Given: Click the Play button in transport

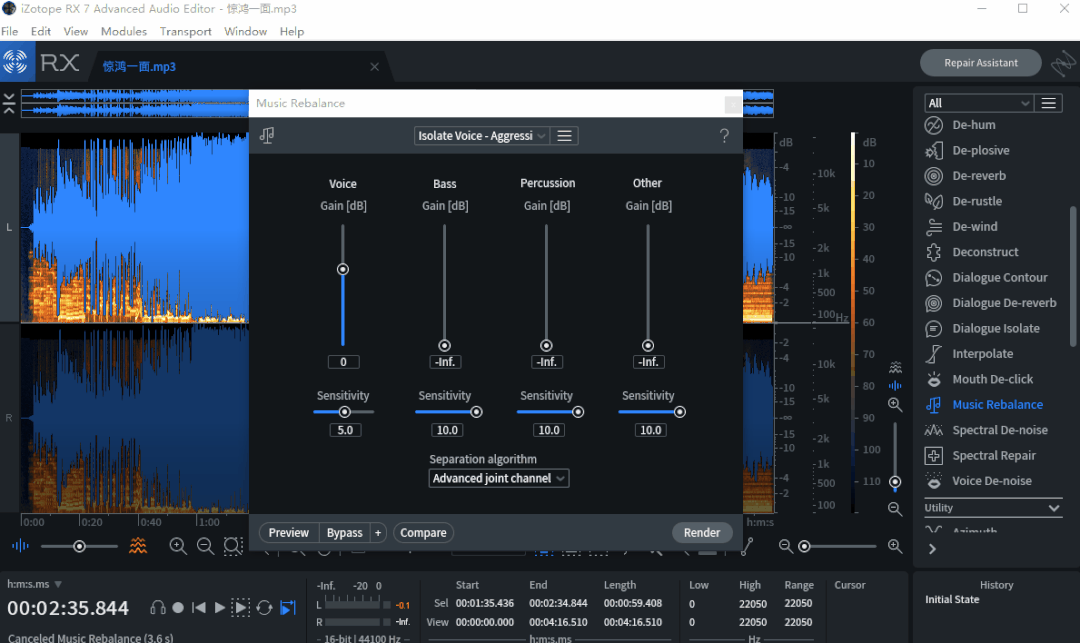Looking at the screenshot, I should point(219,608).
